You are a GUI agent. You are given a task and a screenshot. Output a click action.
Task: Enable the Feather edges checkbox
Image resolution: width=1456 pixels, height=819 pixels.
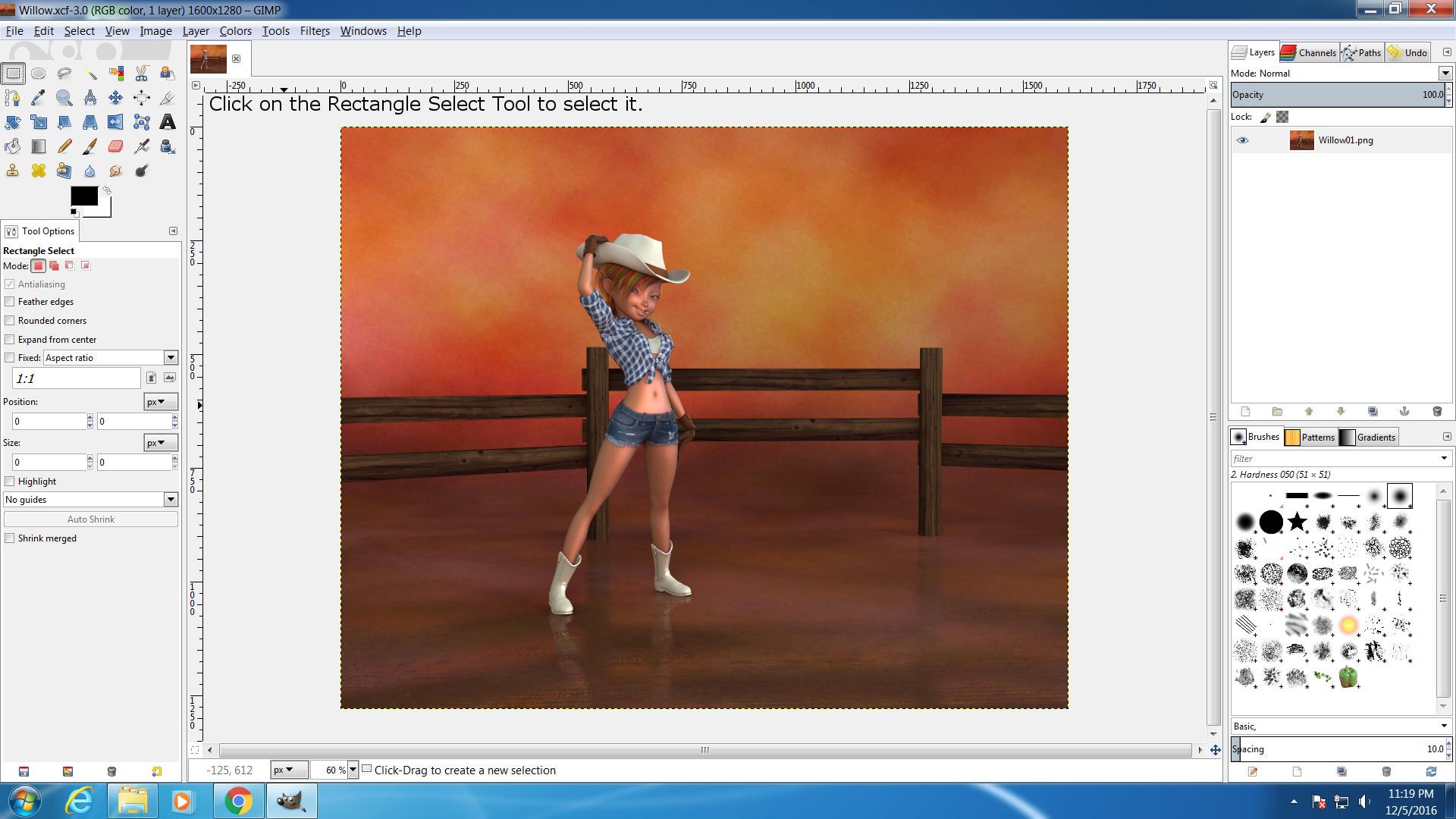pos(10,302)
